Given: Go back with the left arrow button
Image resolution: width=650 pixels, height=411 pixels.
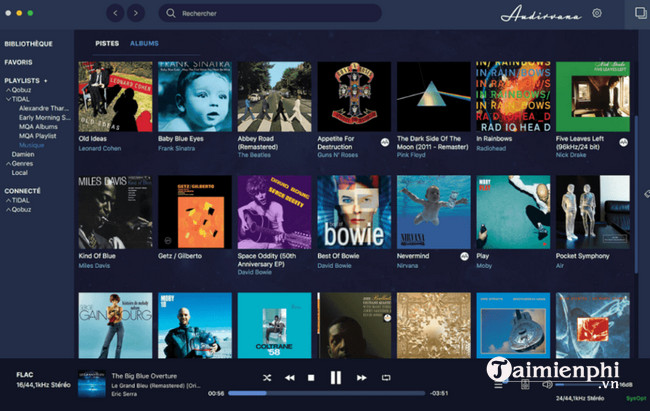Looking at the screenshot, I should pyautogui.click(x=115, y=13).
